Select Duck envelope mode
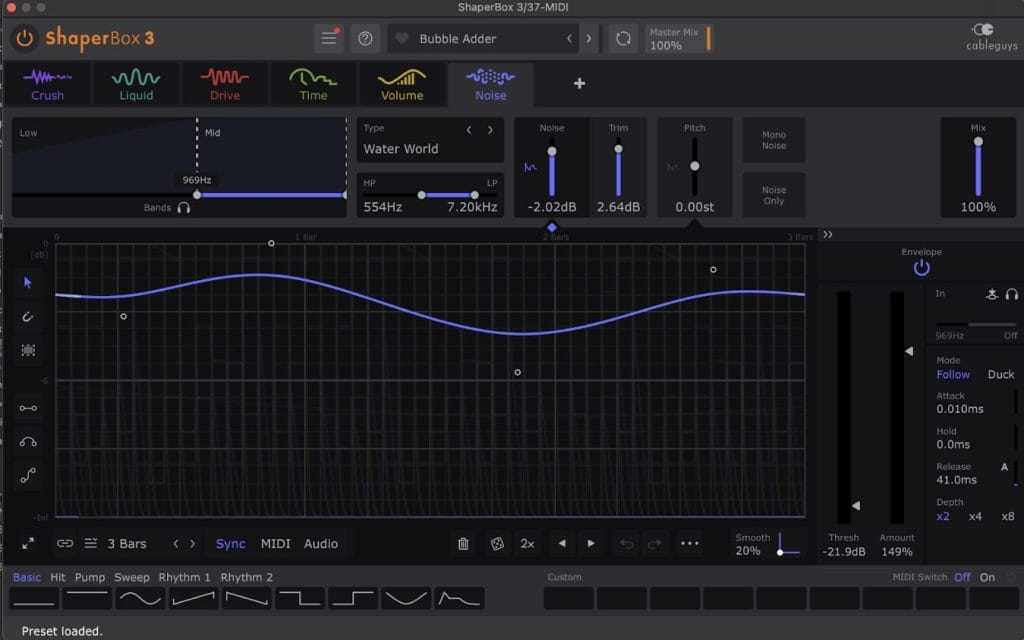The image size is (1024, 640). click(x=1000, y=374)
